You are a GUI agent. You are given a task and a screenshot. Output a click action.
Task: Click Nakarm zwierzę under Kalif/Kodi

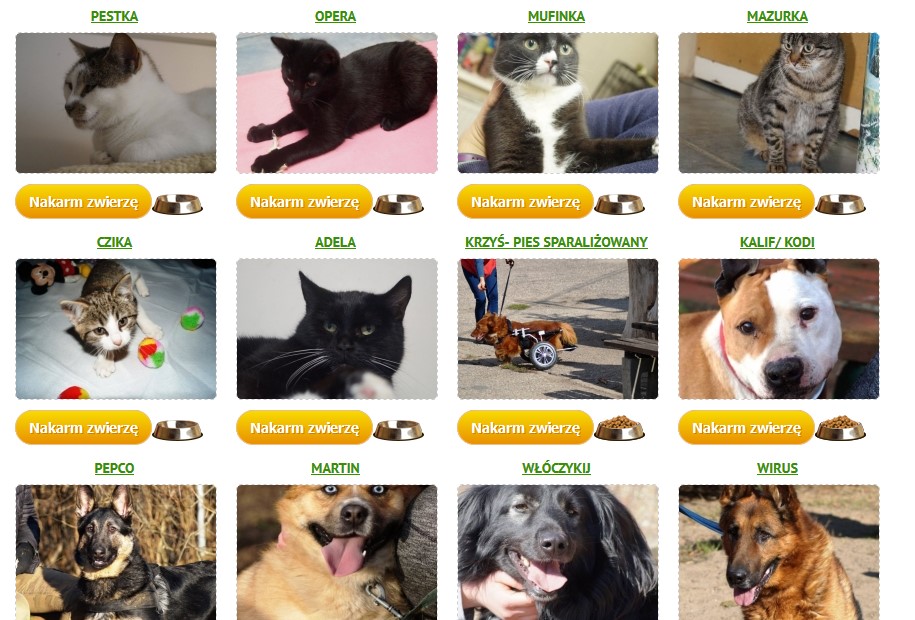click(746, 427)
